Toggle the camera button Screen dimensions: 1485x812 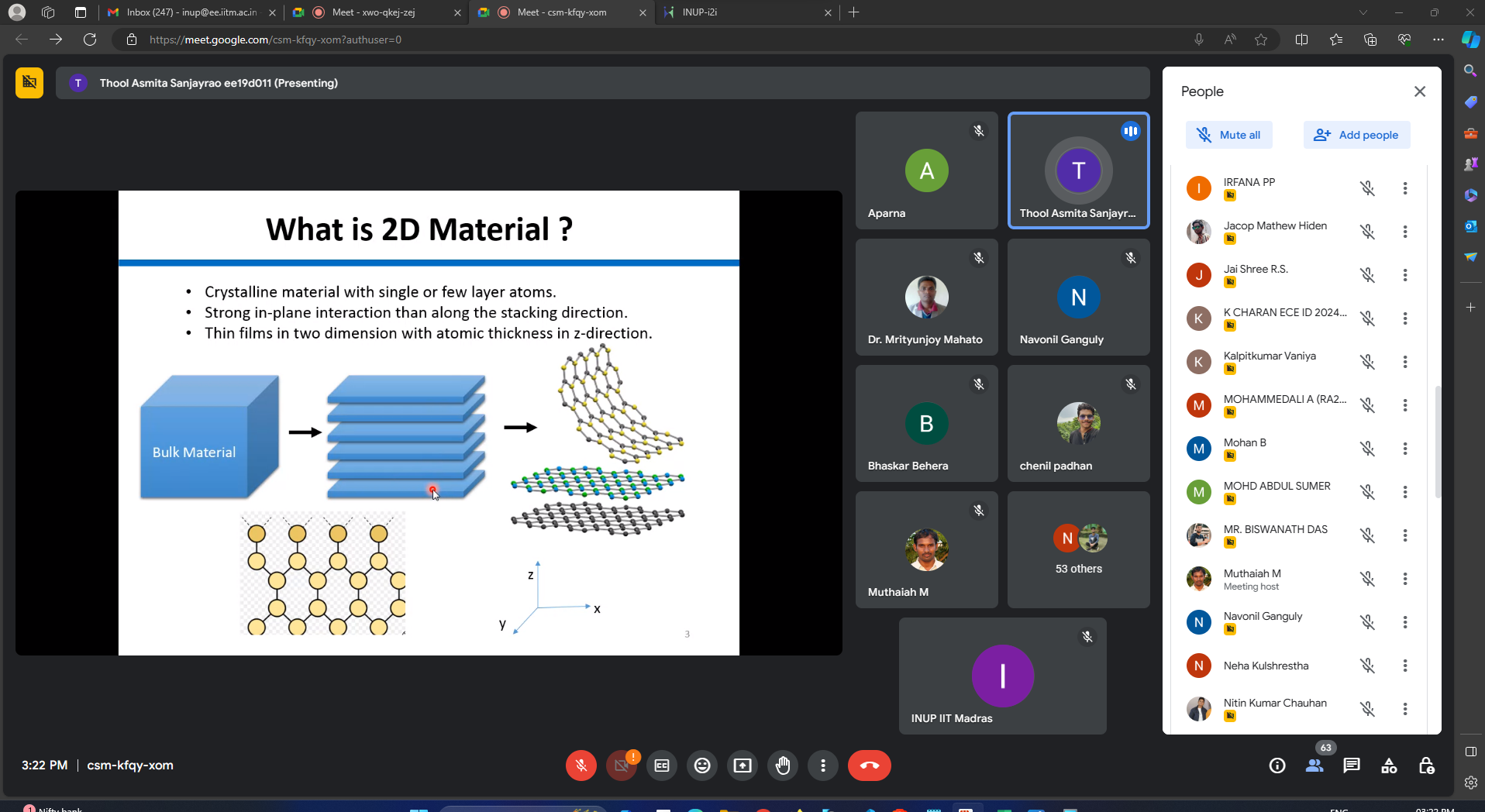coord(621,766)
